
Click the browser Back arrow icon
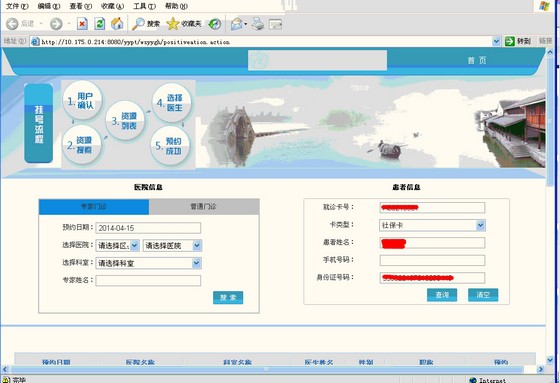tap(12, 24)
